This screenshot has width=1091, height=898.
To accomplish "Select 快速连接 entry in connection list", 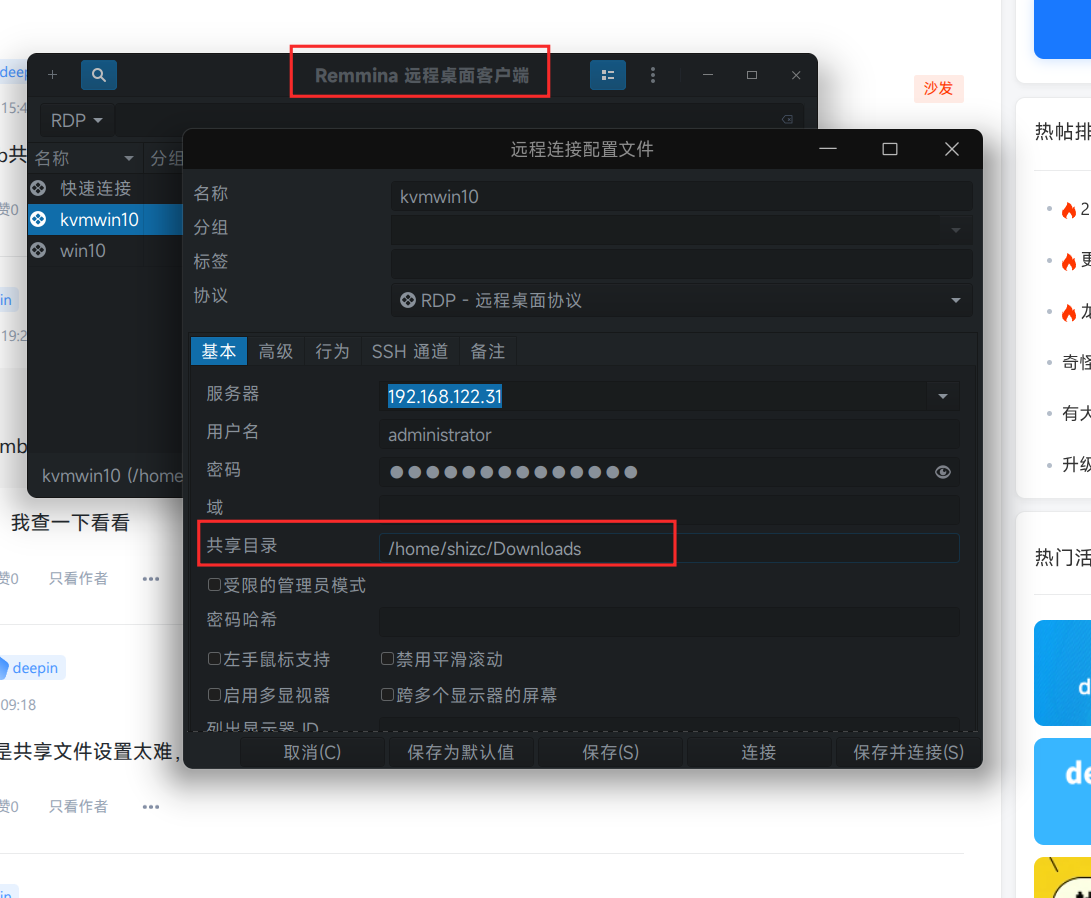I will point(105,188).
